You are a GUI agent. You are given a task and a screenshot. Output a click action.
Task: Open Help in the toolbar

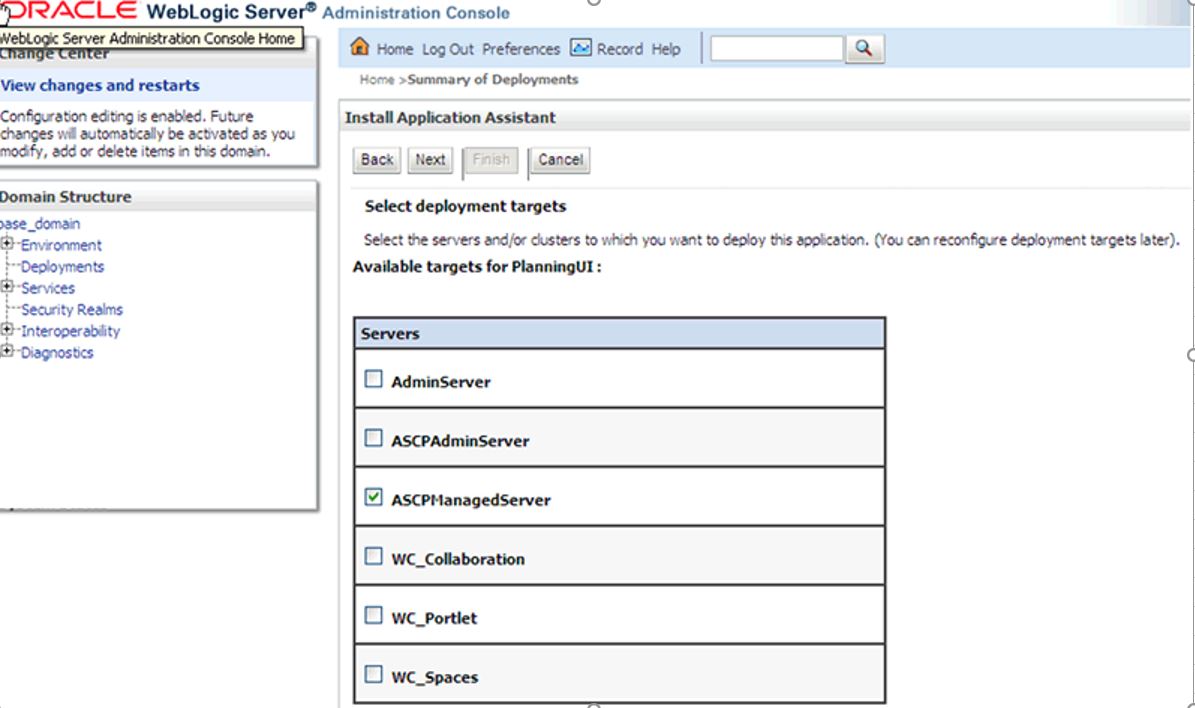[x=666, y=50]
